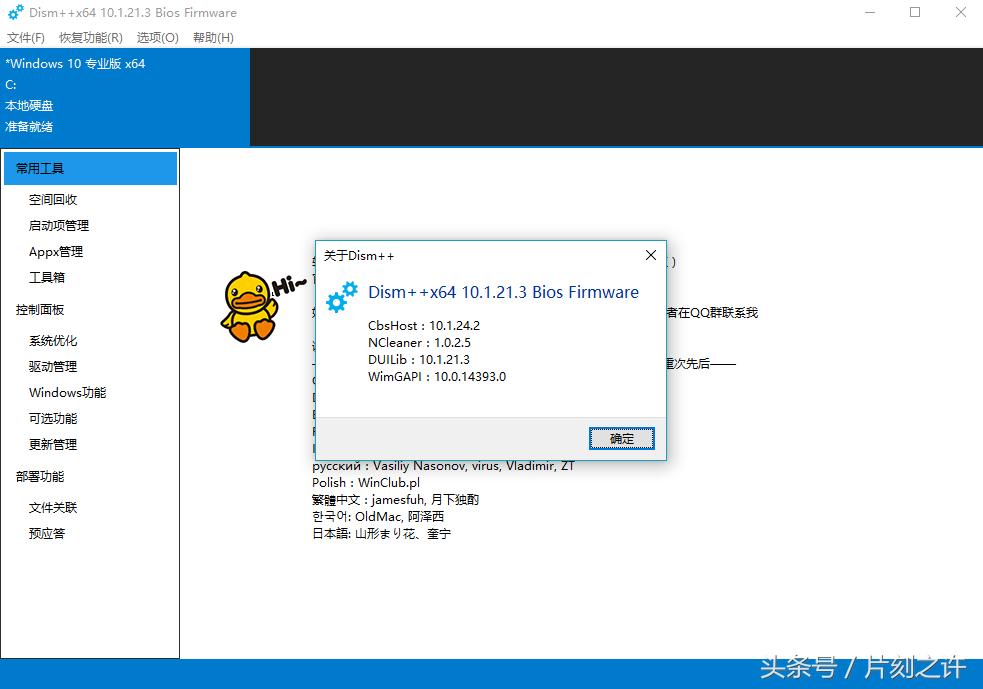Click the Dism++ title bar app icon
The height and width of the screenshot is (689, 983).
(16, 12)
